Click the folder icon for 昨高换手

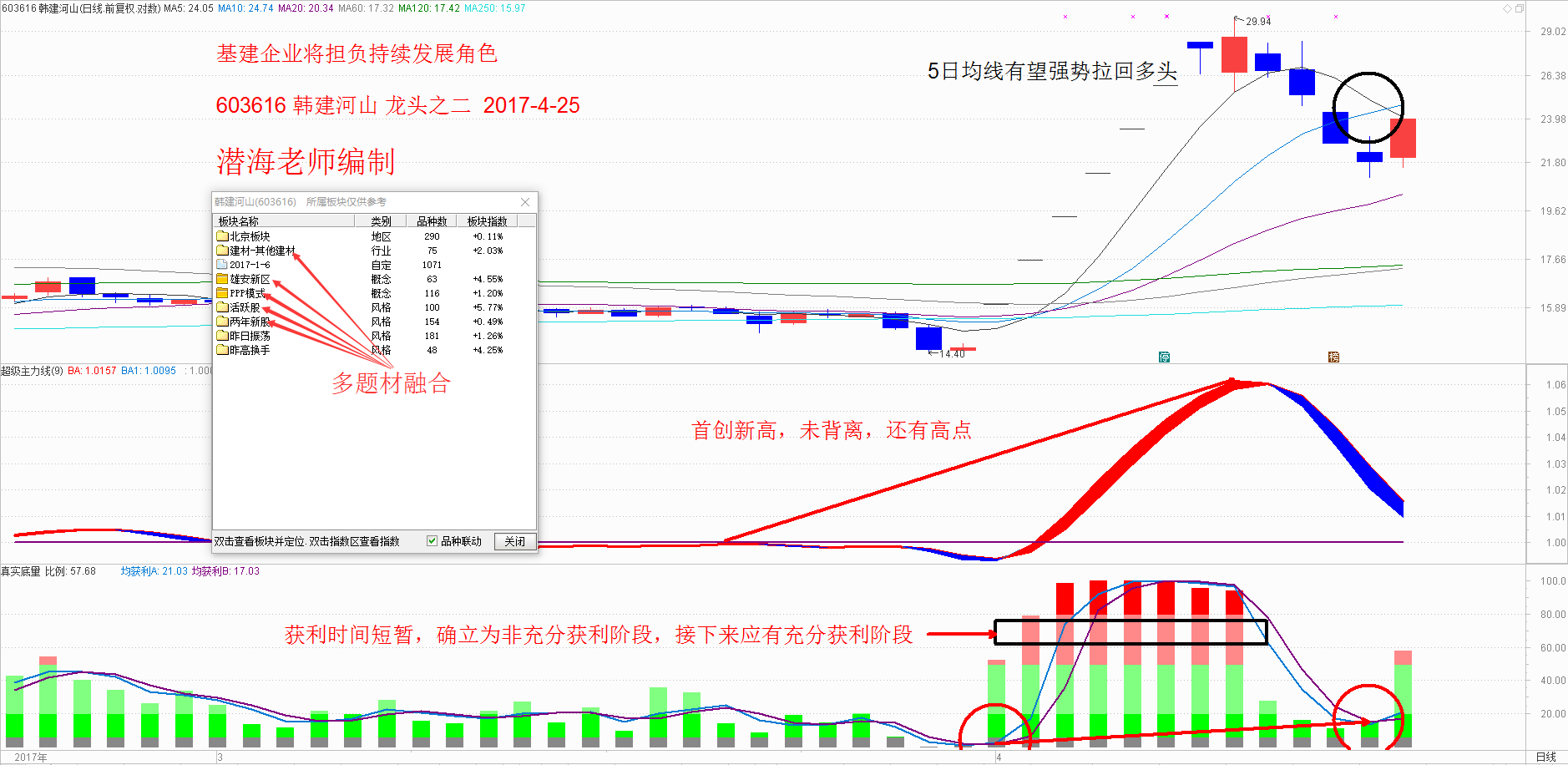[x=222, y=350]
